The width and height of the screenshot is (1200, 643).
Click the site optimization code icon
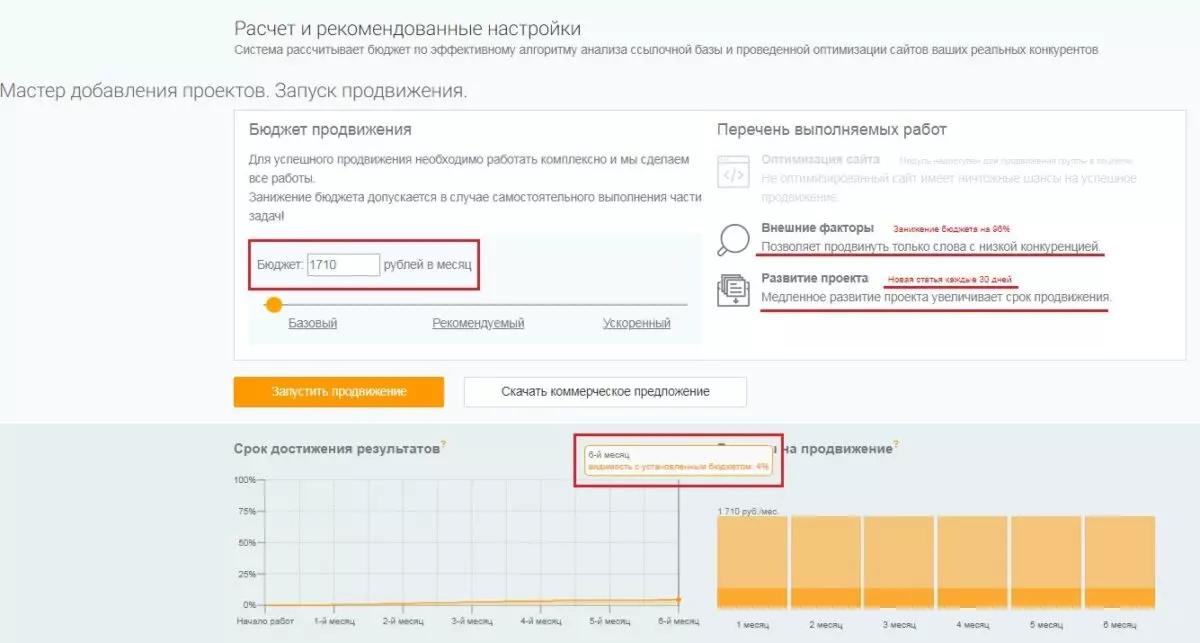(x=733, y=171)
